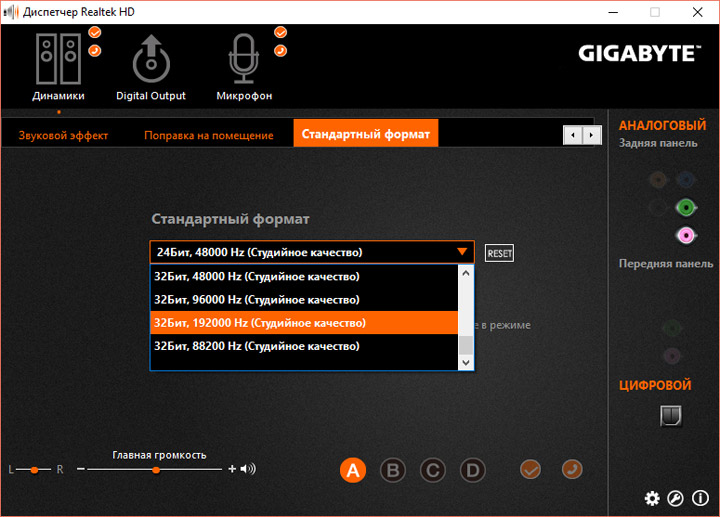Collapse the 24Бит, 48000 Hz format dropdown
The height and width of the screenshot is (517, 720).
[x=312, y=252]
